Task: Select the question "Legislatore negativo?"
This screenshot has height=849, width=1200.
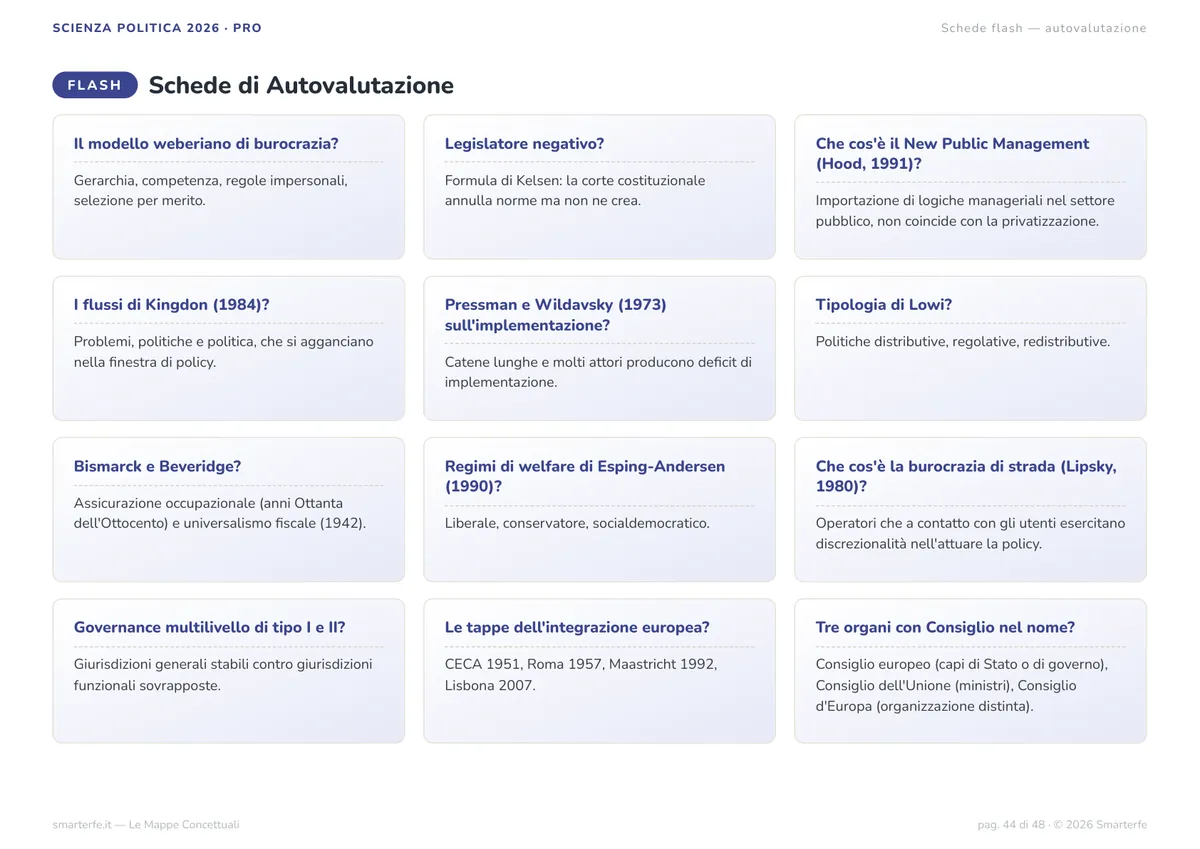Action: (525, 144)
